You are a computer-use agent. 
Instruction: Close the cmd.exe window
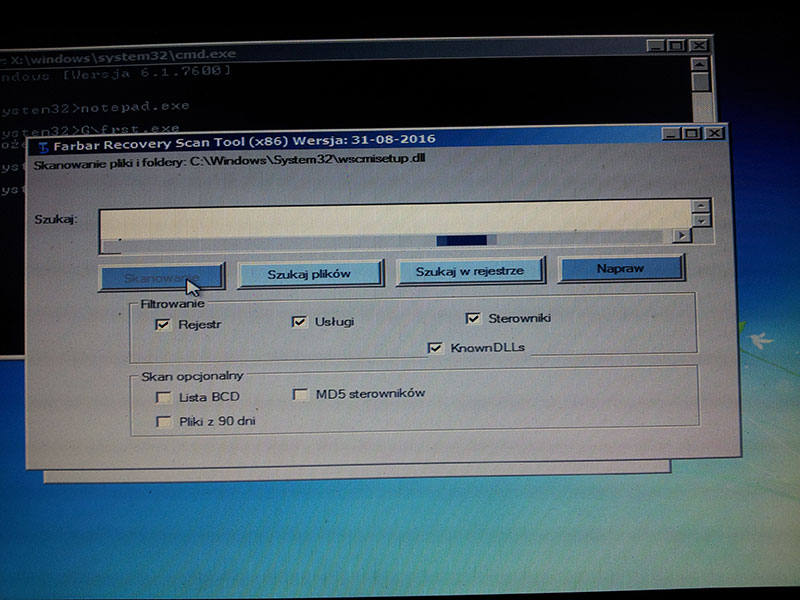click(x=698, y=45)
